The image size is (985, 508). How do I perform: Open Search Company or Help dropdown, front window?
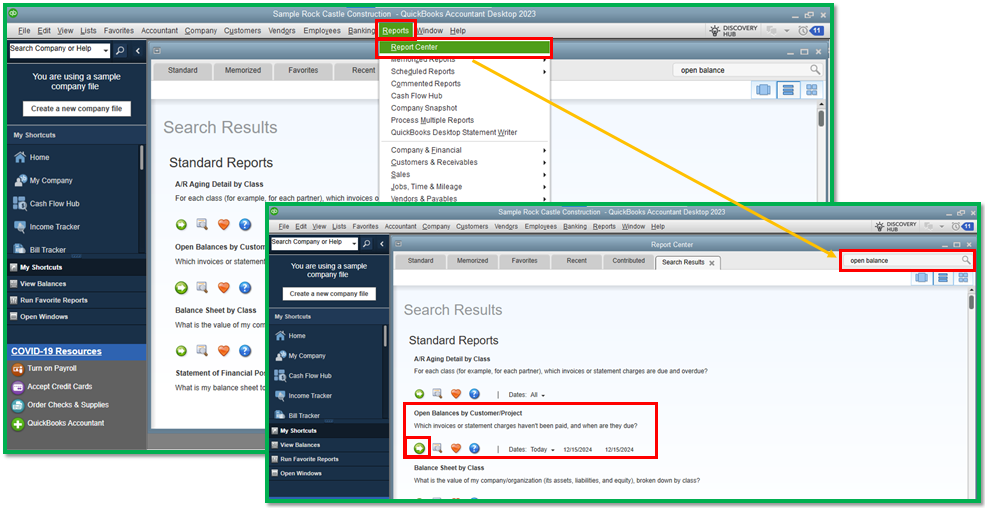pos(354,243)
